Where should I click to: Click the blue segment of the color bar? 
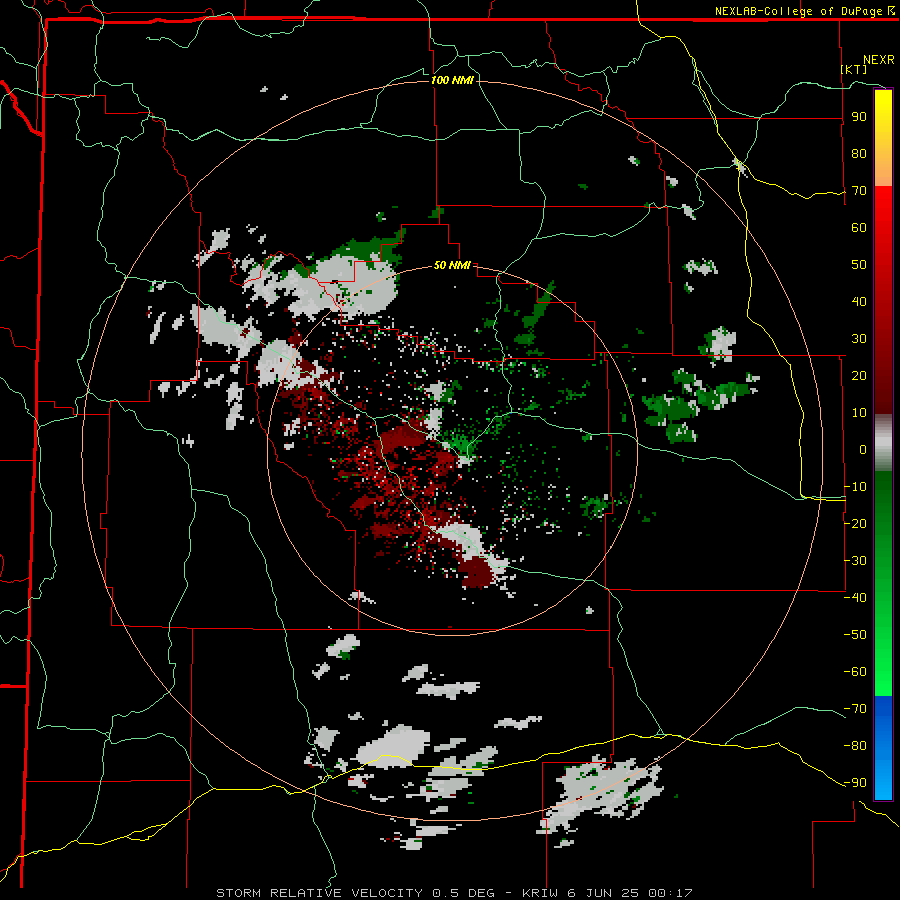pos(883,747)
